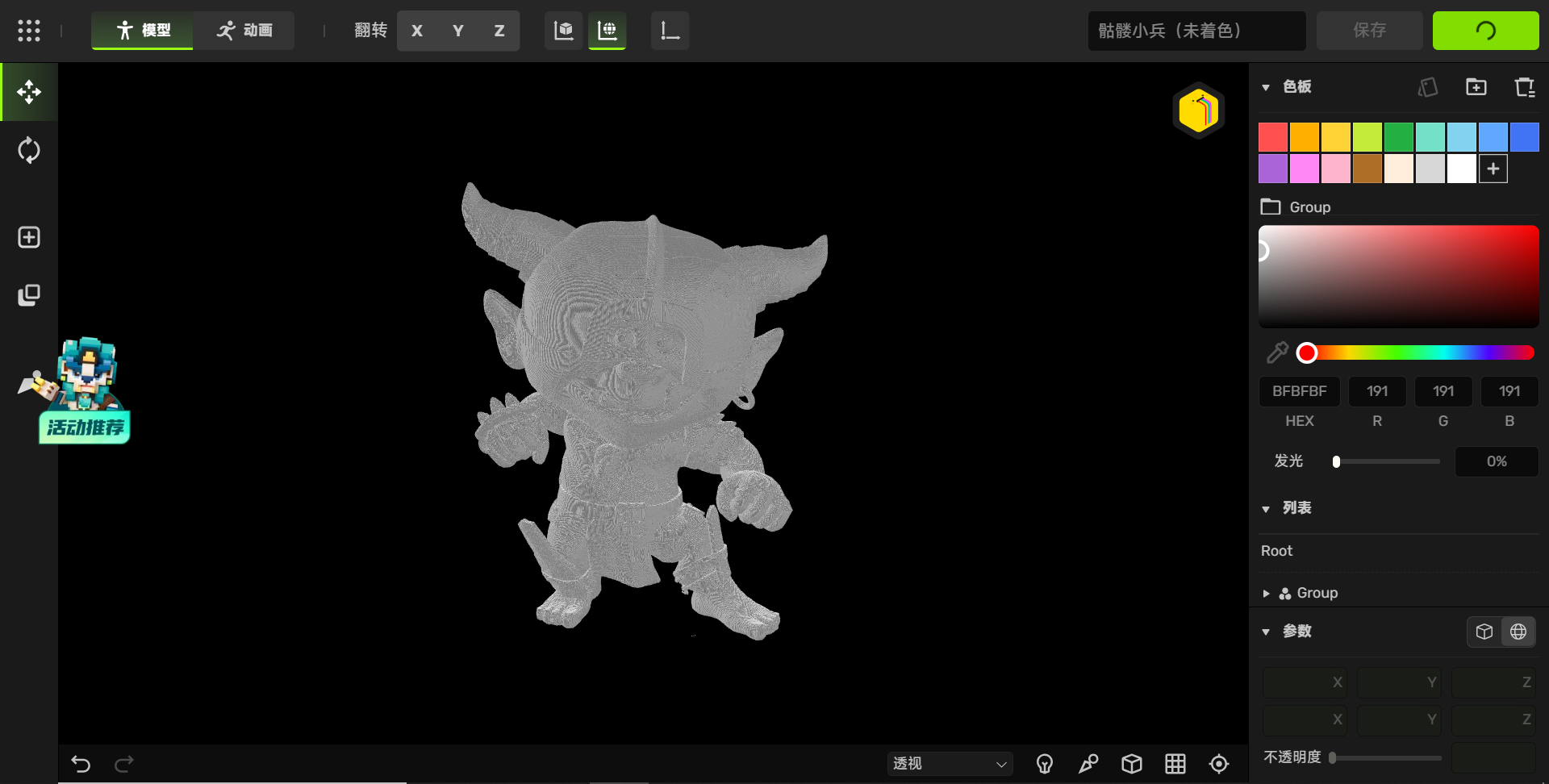The width and height of the screenshot is (1549, 784).
Task: Edit the G value field
Action: (1443, 391)
